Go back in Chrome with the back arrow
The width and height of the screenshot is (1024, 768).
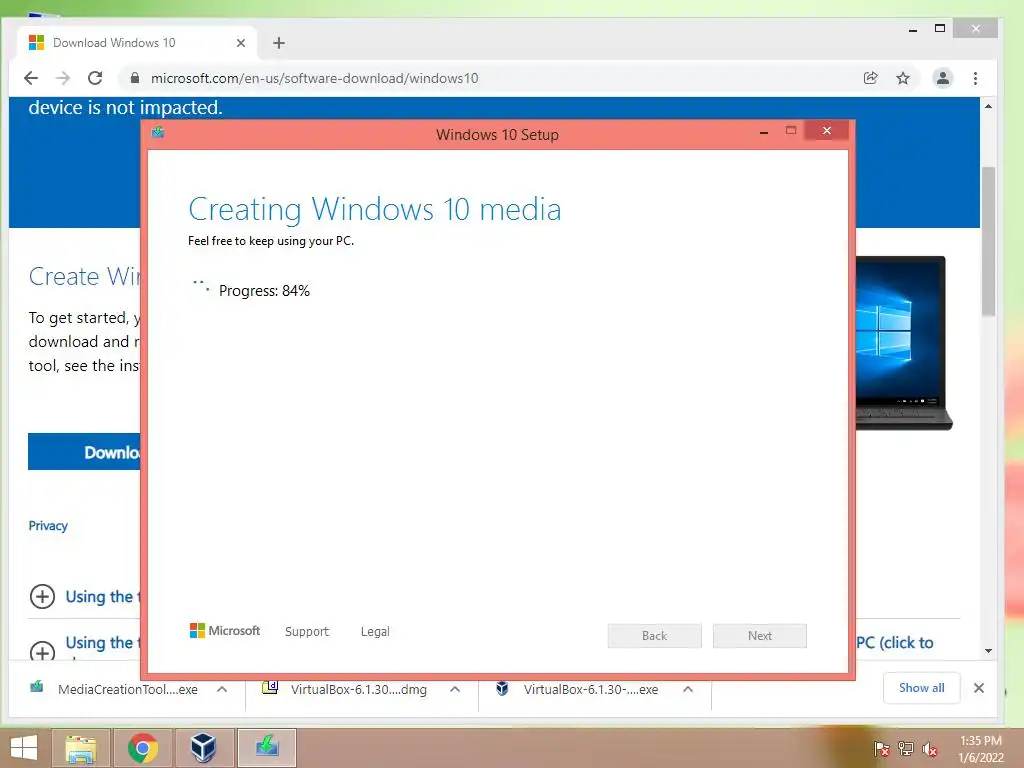[31, 78]
